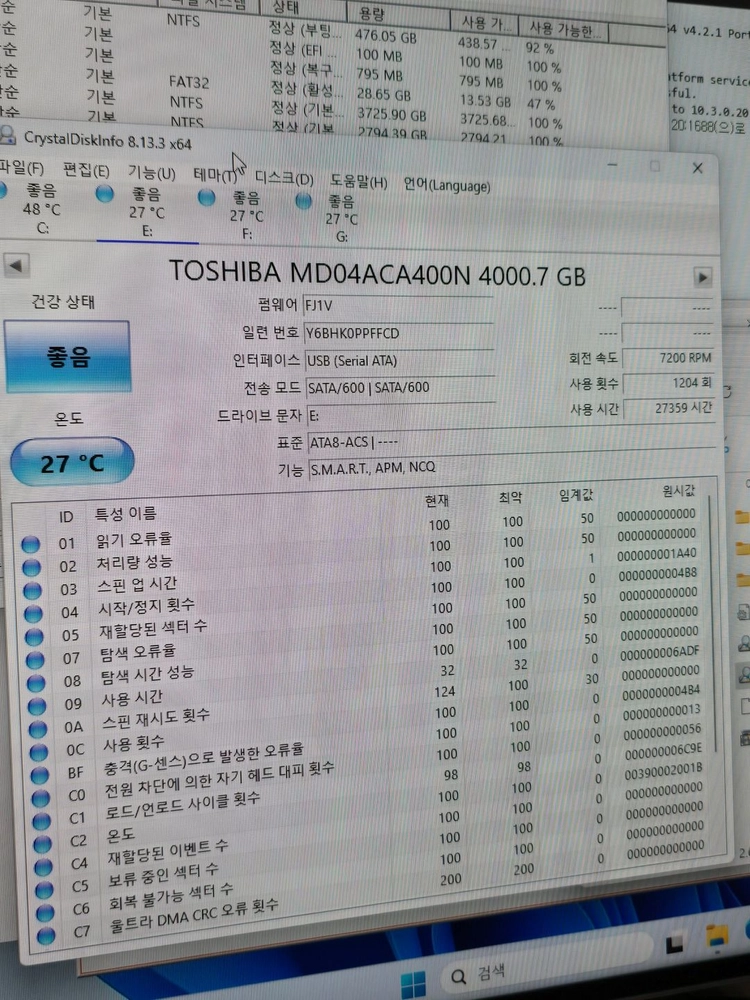The image size is (750, 1000).
Task: Open the 파일(F) menu in CrystalDiskInfo
Action: coord(22,168)
